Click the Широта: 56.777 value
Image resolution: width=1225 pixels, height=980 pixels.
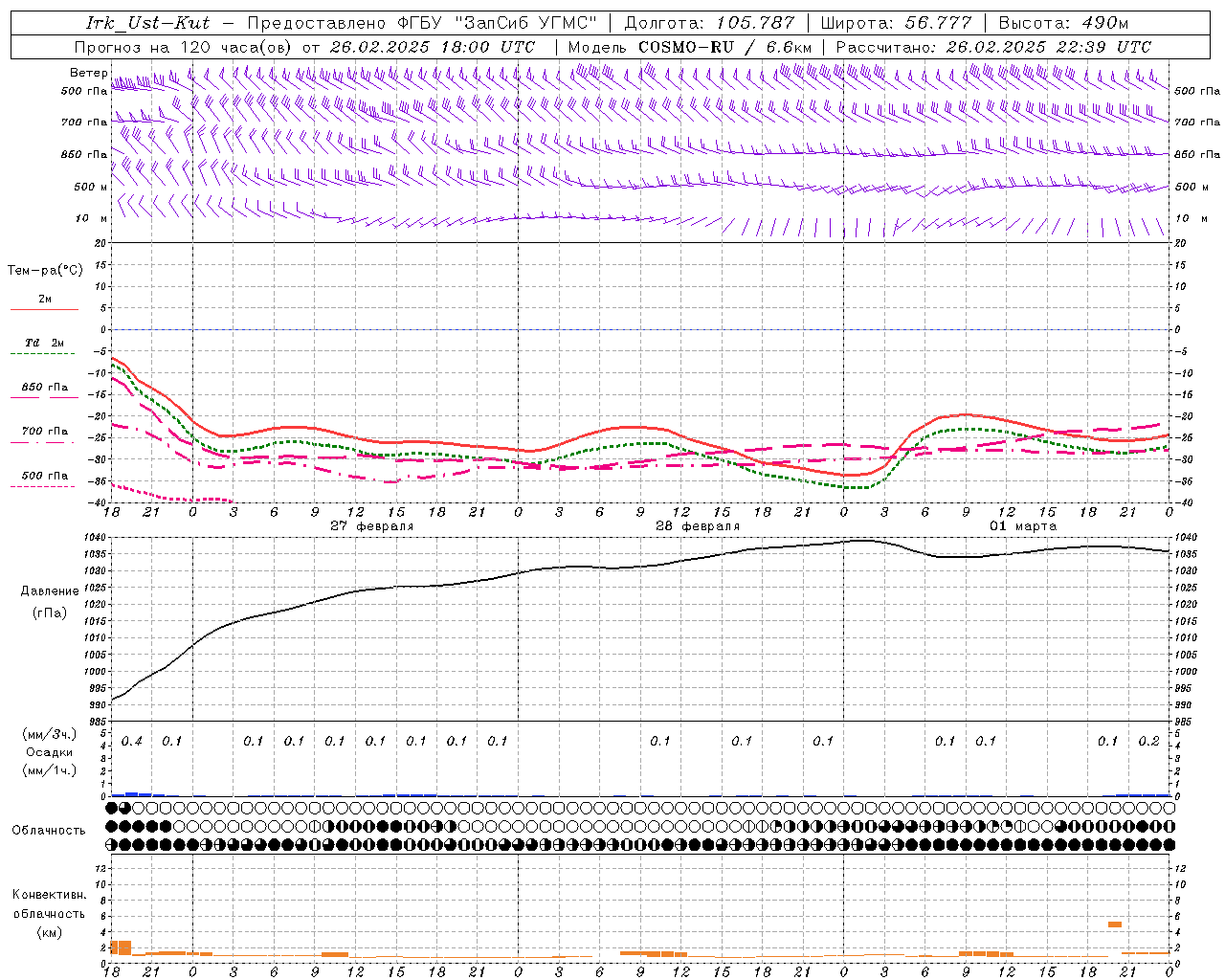point(896,23)
